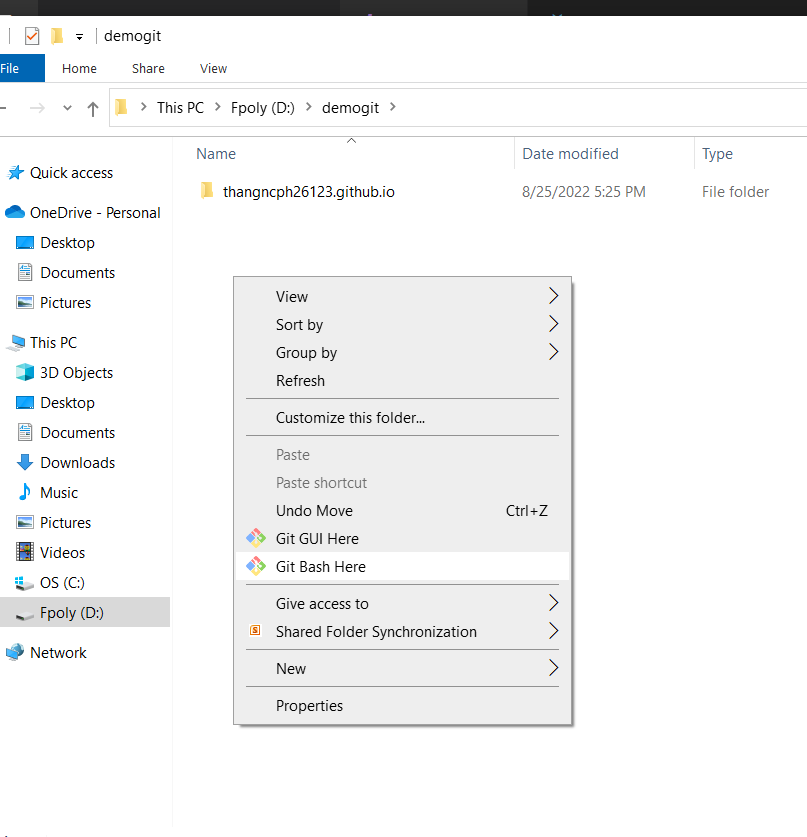This screenshot has width=807, height=837.
Task: Click the This PC computer icon in sidebar
Action: pos(16,343)
